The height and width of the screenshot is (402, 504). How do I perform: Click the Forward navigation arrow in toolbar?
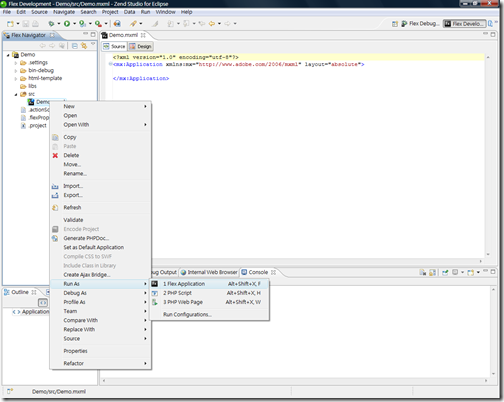pos(227,24)
